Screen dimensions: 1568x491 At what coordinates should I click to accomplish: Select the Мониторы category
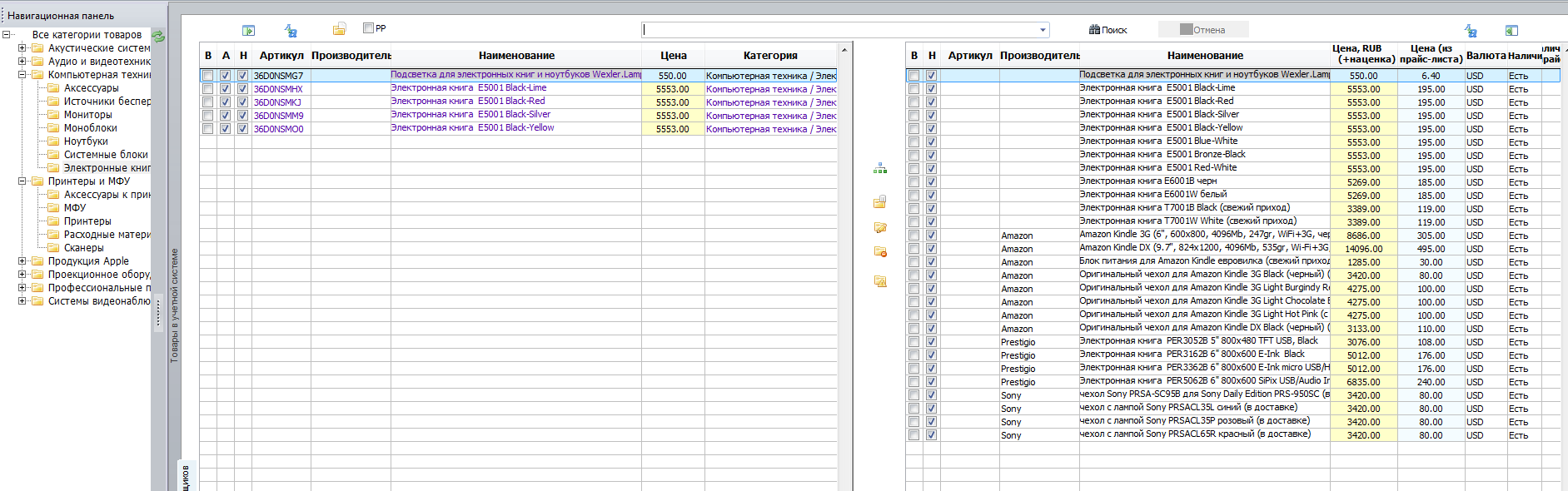pos(87,115)
